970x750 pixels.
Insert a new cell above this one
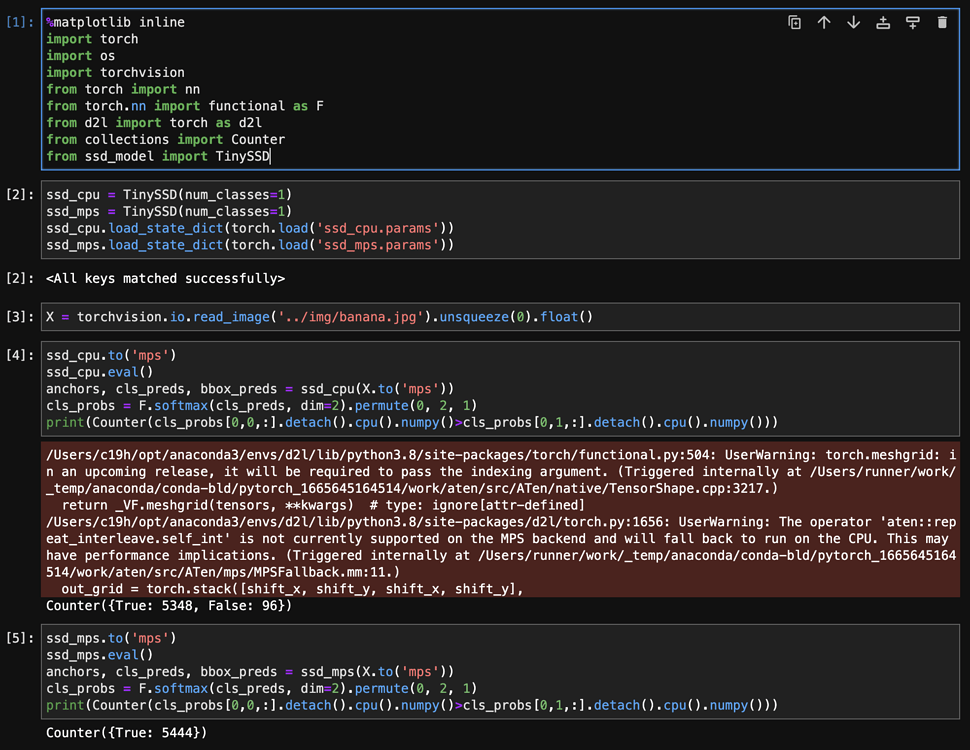pyautogui.click(x=883, y=23)
